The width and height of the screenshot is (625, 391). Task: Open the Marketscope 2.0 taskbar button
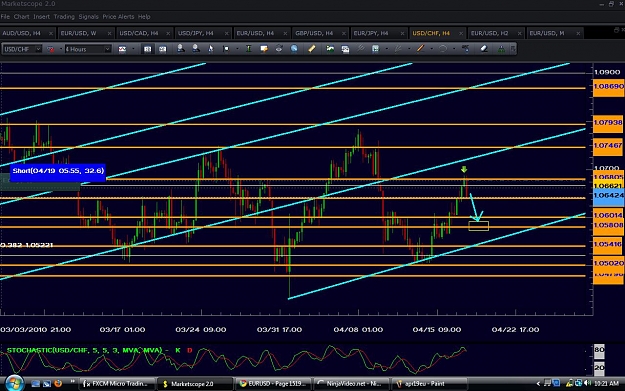(x=195, y=384)
